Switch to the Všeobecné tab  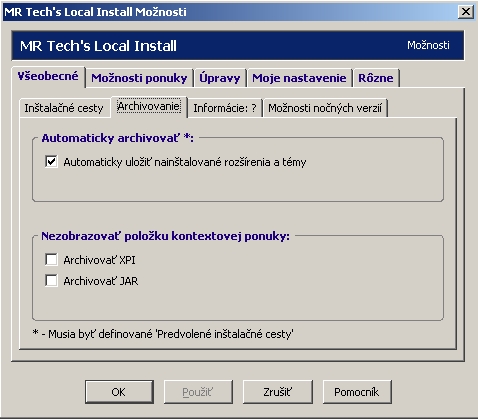pyautogui.click(x=48, y=76)
